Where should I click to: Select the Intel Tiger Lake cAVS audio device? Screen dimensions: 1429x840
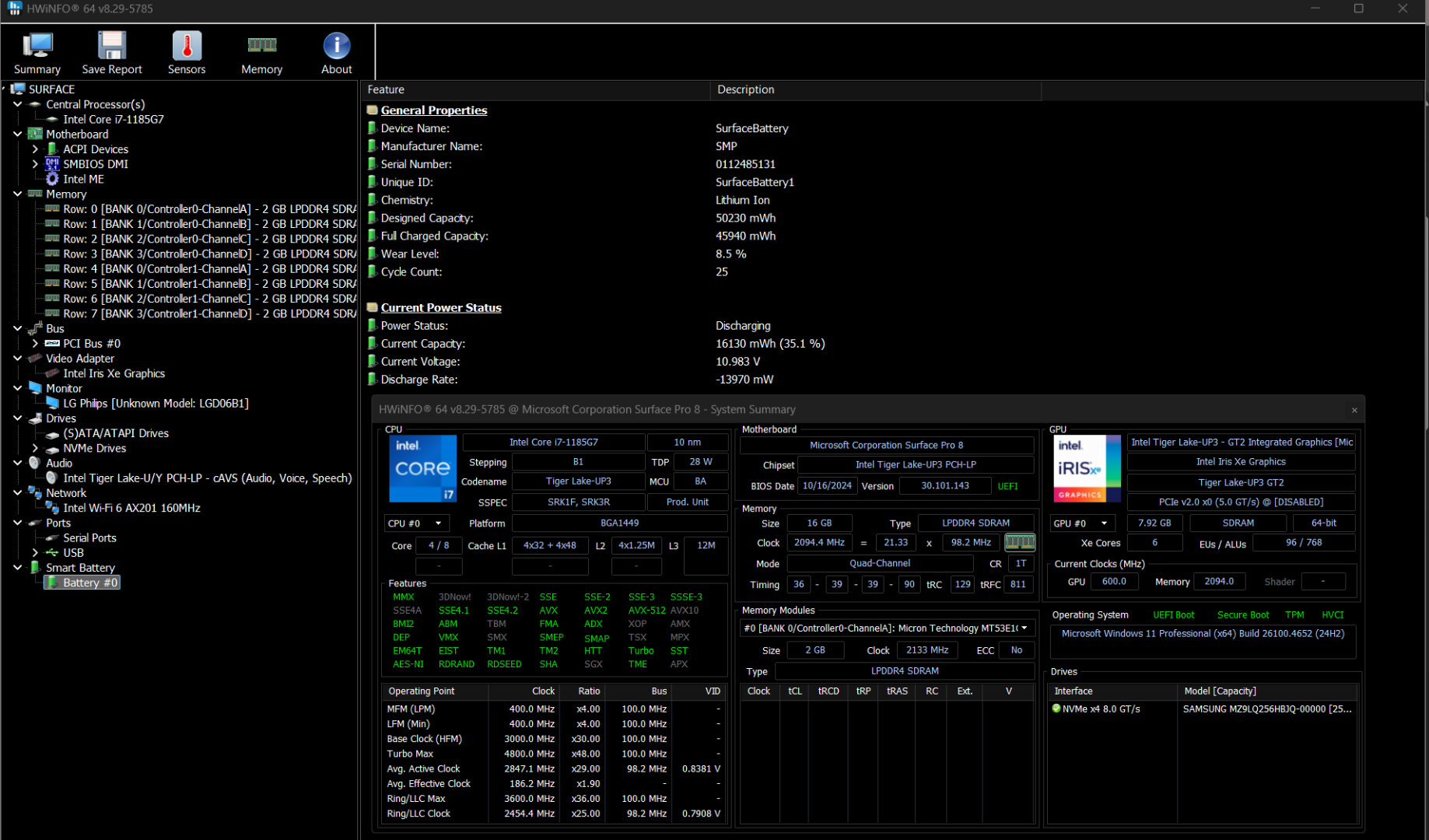(x=207, y=478)
